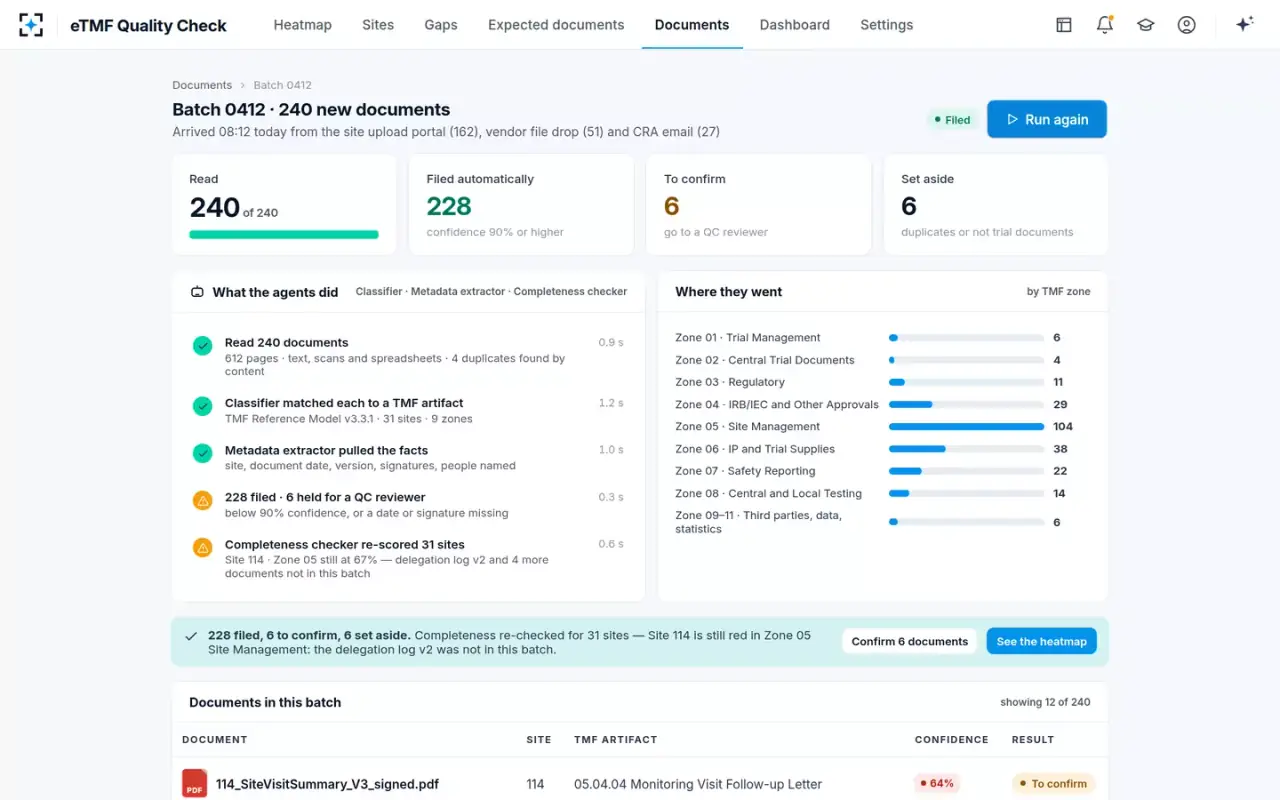This screenshot has height=800, width=1280.
Task: Click the To confirm result badge in table
Action: click(x=1053, y=784)
